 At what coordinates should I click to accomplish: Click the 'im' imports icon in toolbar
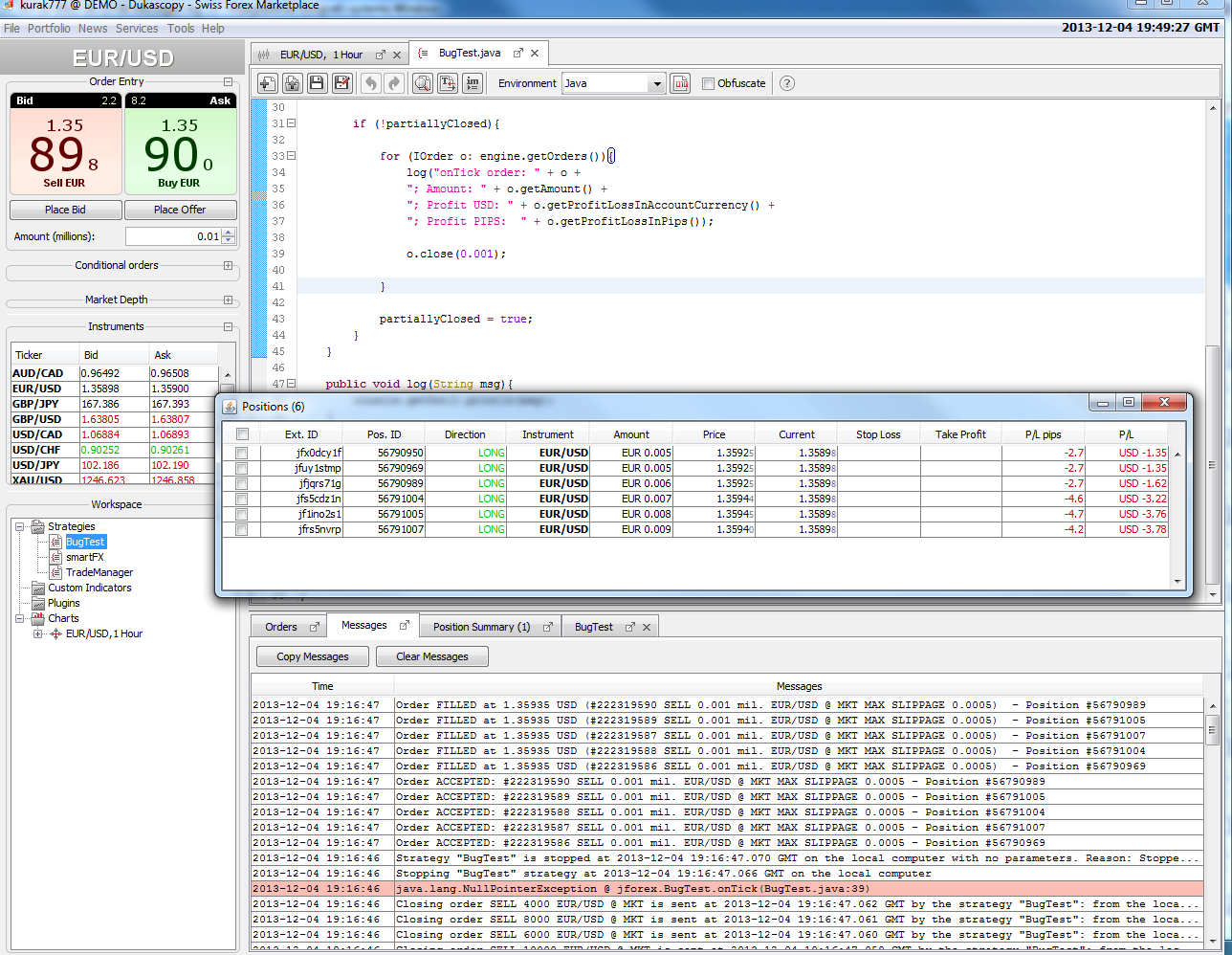pyautogui.click(x=472, y=83)
